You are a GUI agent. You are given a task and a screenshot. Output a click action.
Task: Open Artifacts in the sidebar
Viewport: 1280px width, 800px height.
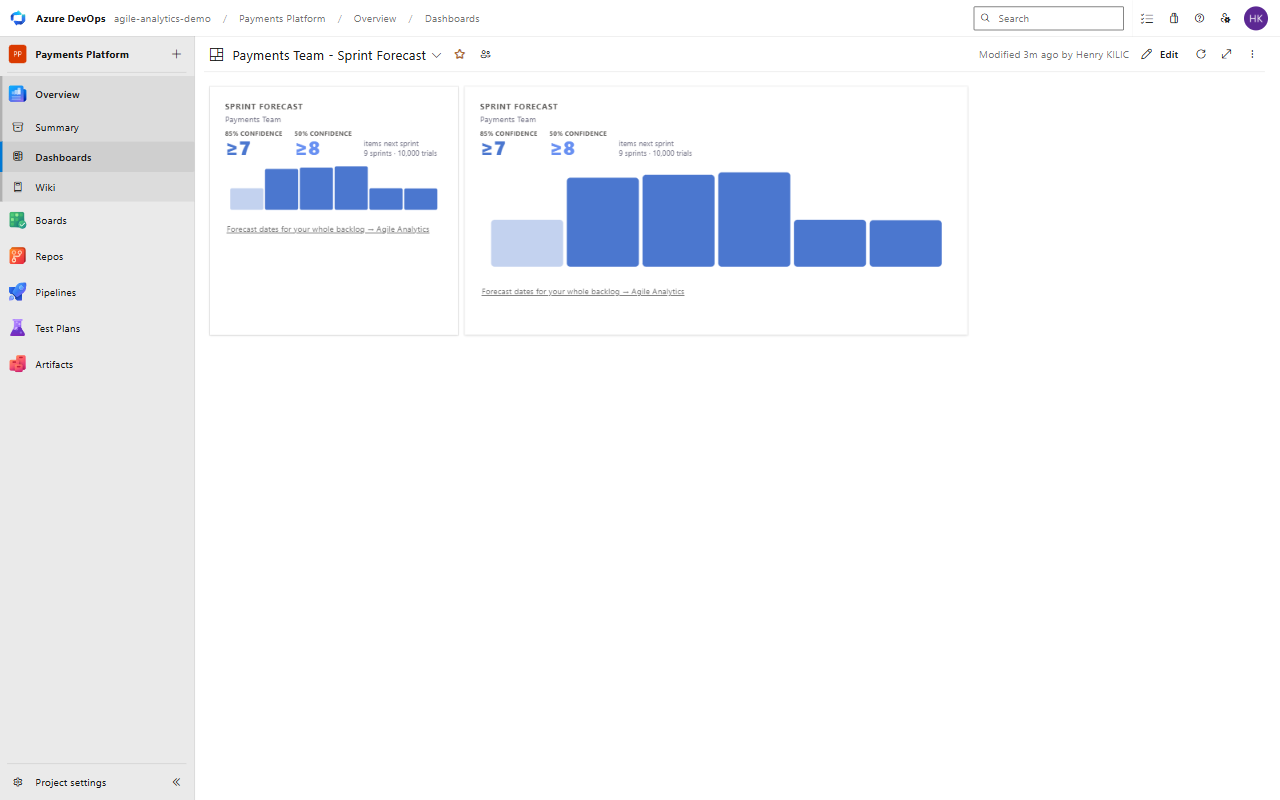tap(97, 364)
